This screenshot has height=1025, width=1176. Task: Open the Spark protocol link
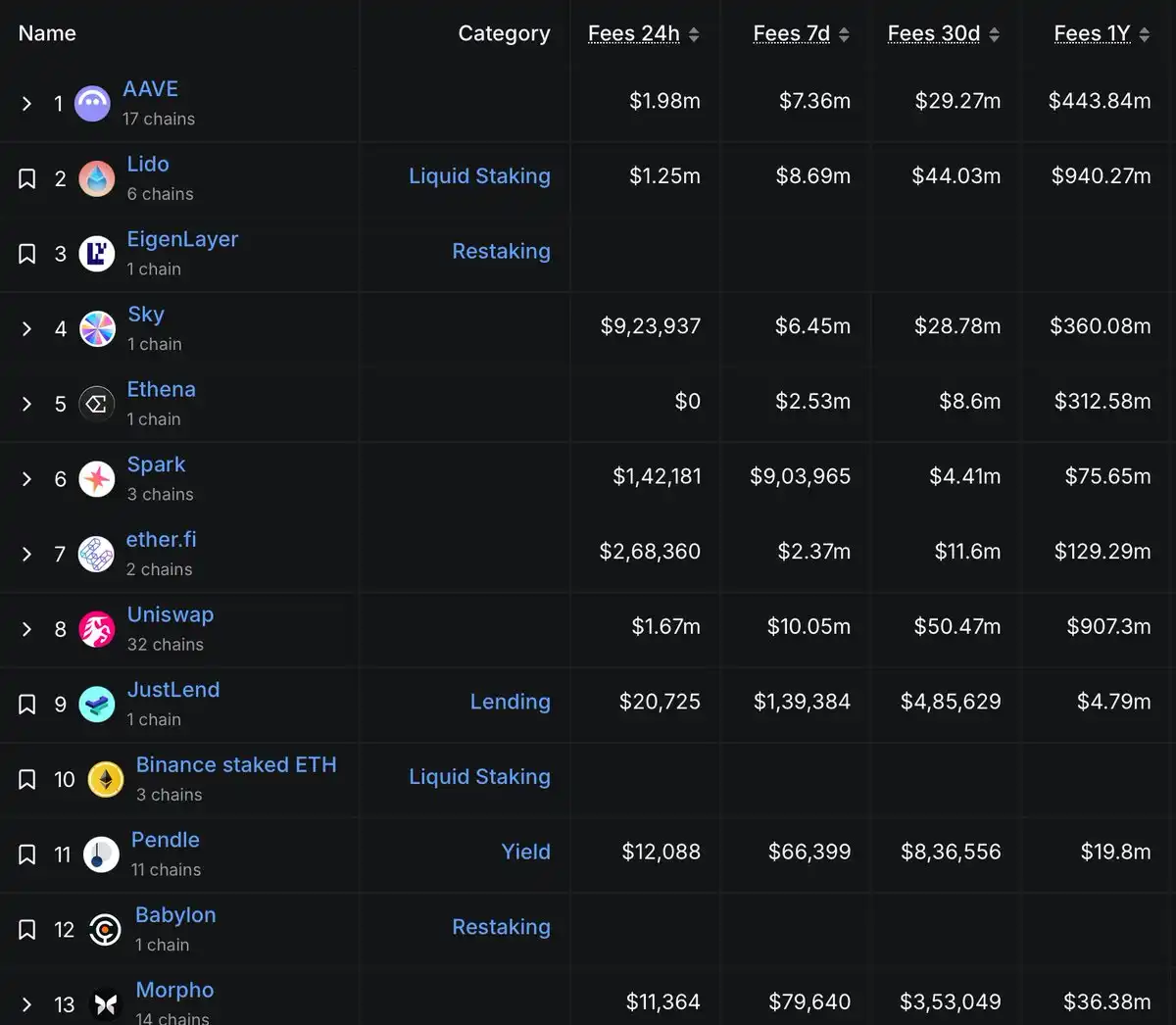[156, 464]
